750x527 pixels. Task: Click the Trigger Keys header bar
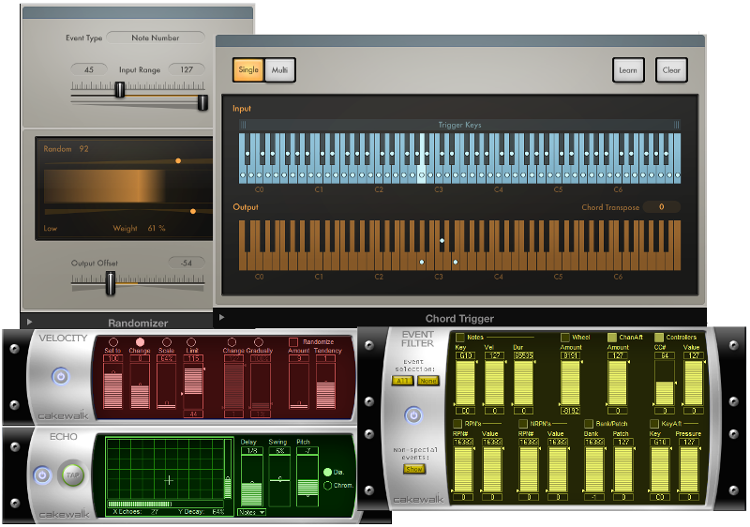point(460,125)
